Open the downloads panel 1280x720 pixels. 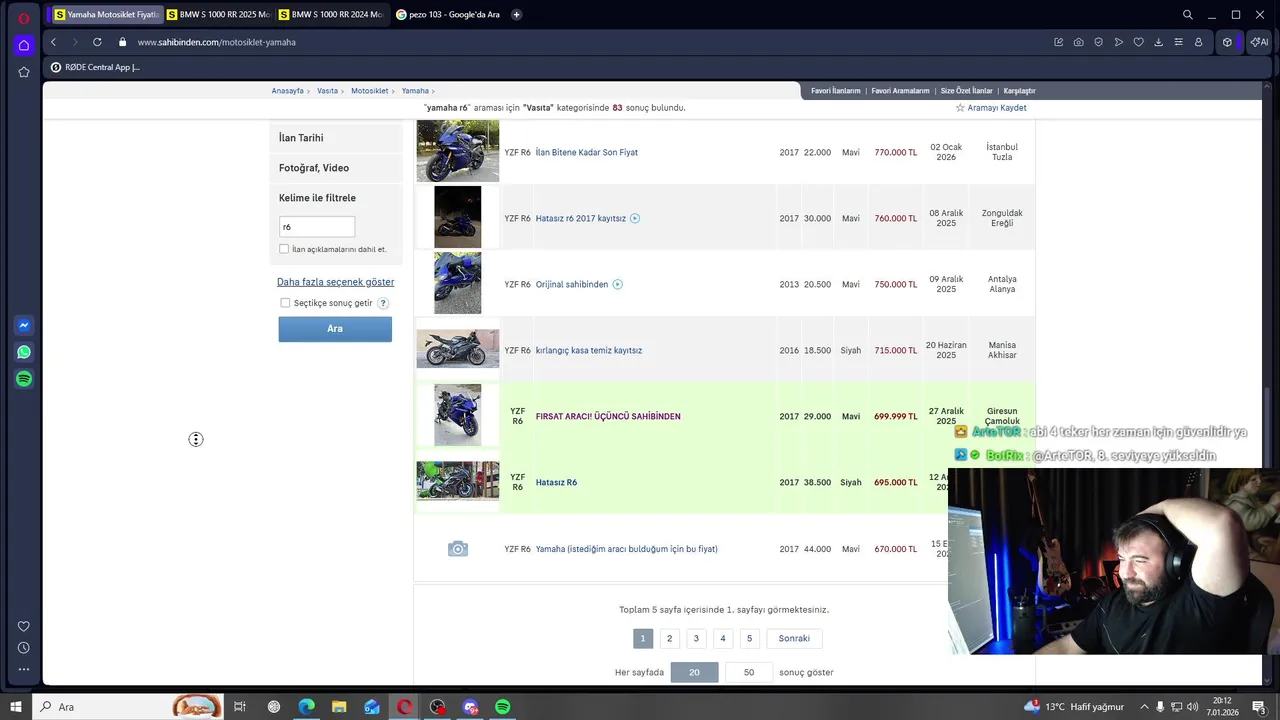(1158, 42)
